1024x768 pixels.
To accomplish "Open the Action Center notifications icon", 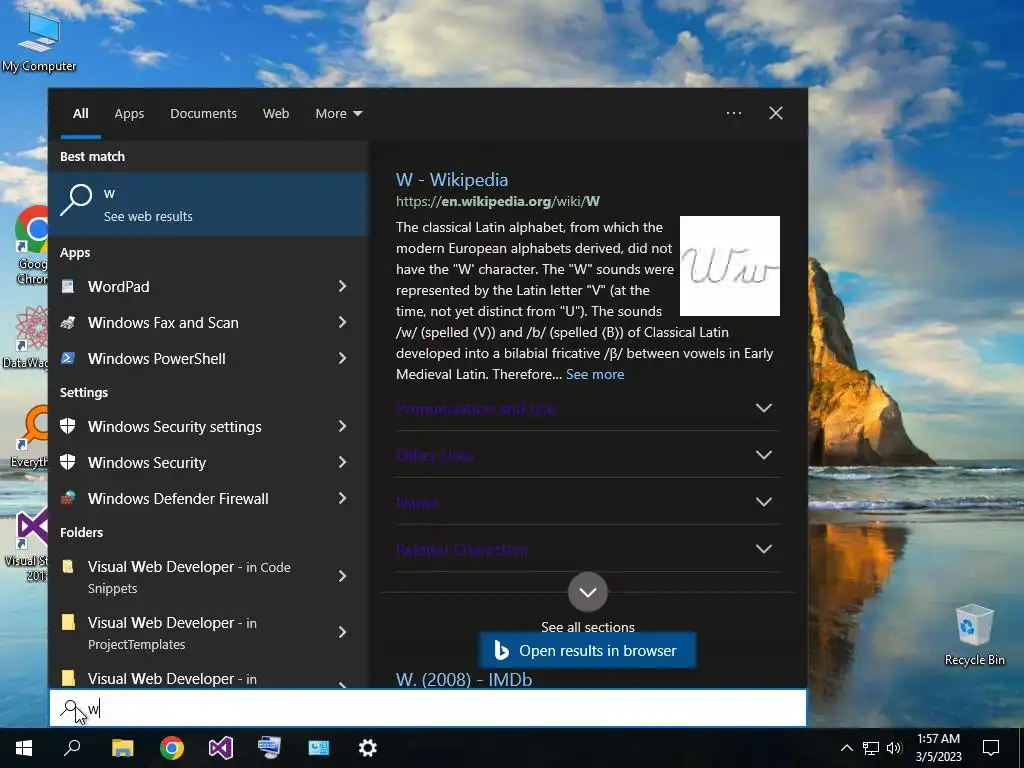I will click(991, 748).
